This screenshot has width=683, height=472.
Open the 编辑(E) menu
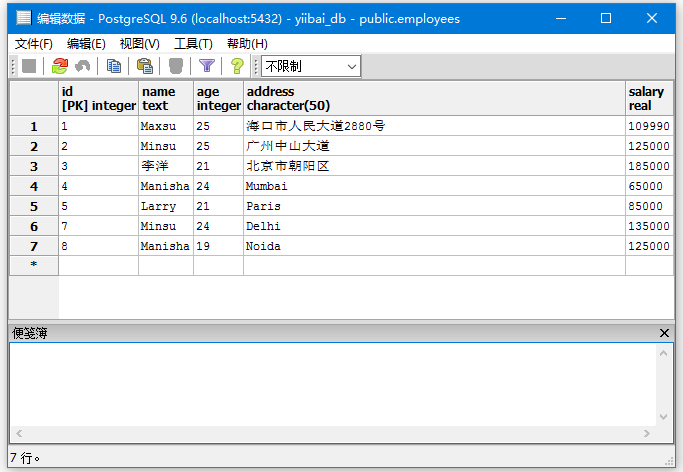86,43
